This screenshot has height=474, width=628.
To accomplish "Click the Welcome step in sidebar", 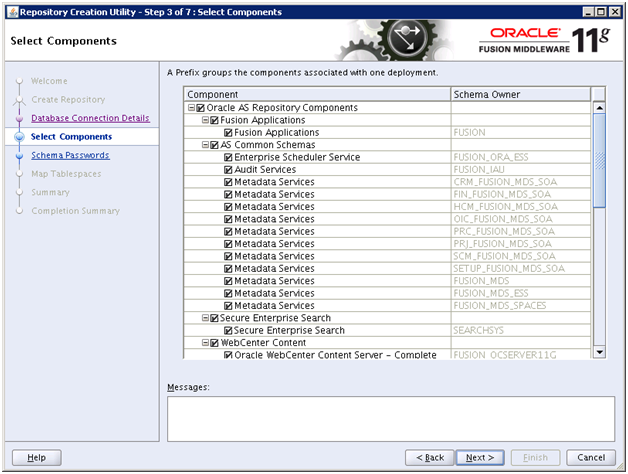I will (49, 81).
